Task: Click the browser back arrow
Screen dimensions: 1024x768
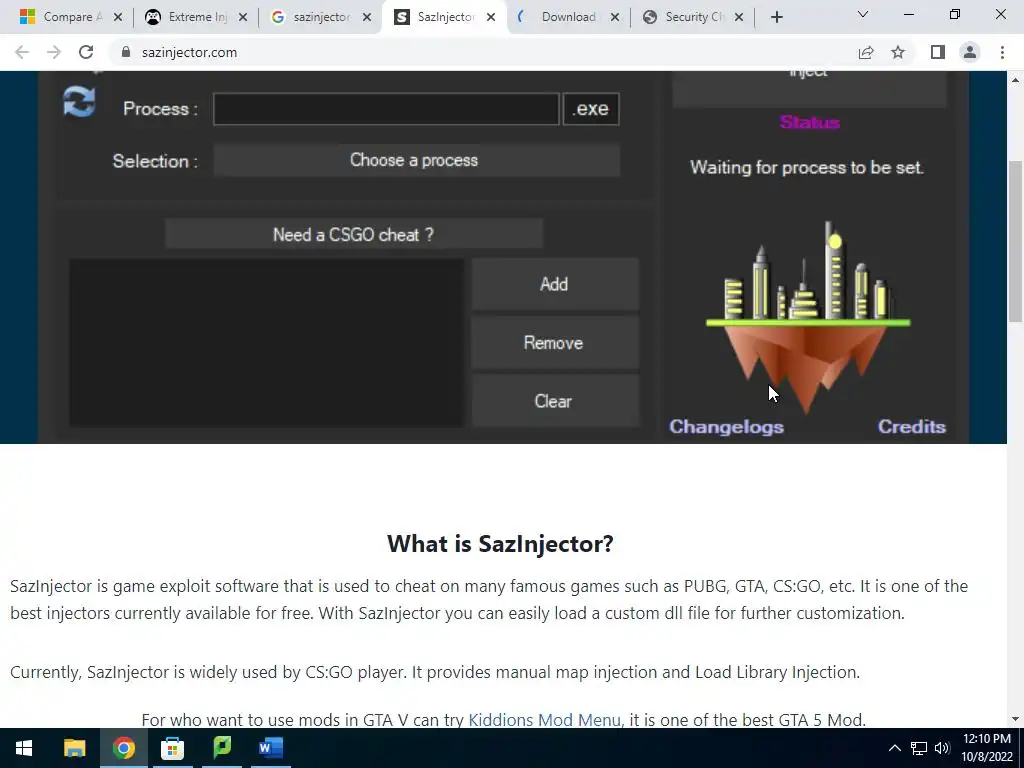Action: click(22, 52)
